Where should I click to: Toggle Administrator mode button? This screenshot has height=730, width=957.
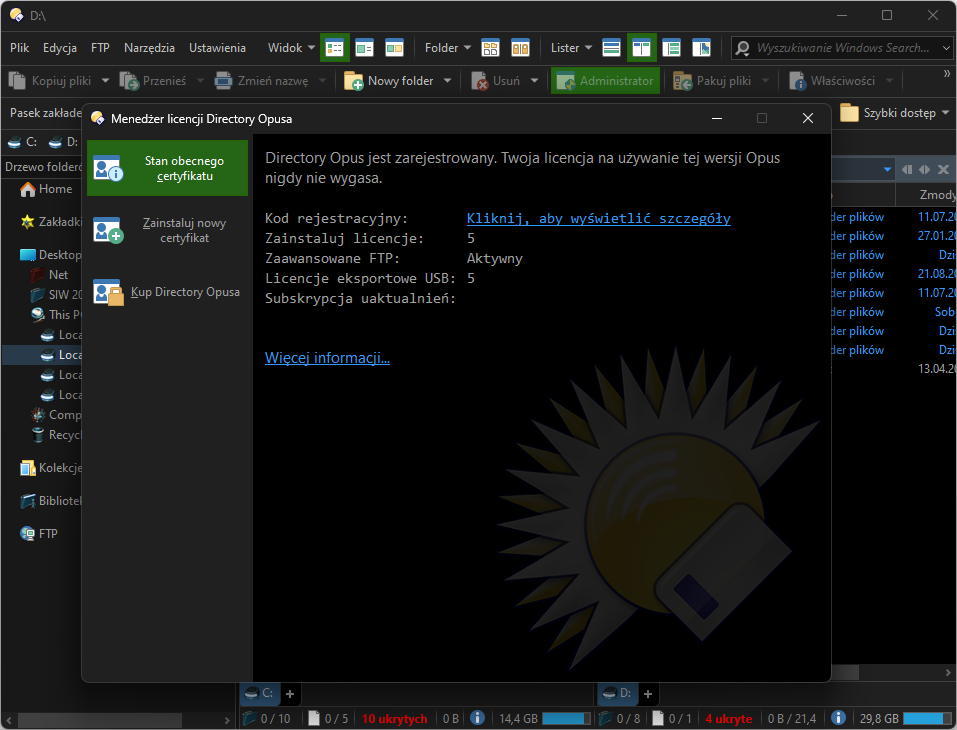pos(605,81)
